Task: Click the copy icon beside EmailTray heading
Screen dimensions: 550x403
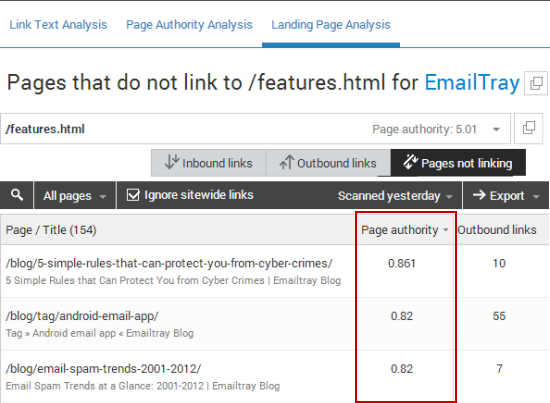Action: [x=536, y=83]
